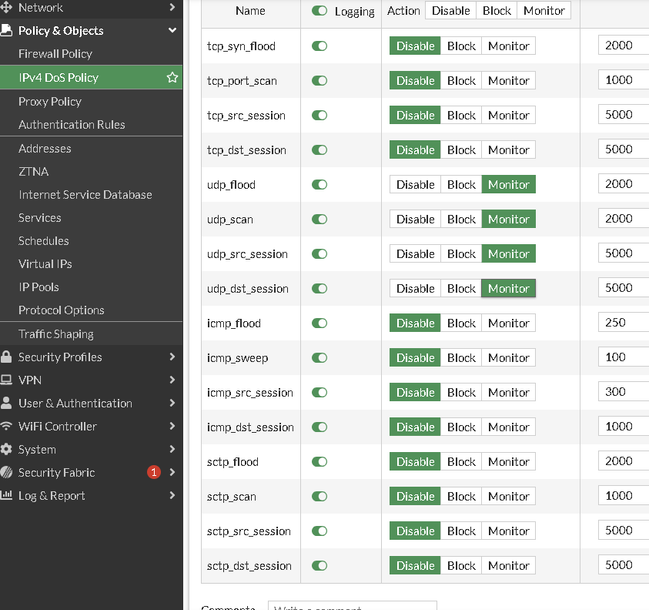Set tcp_port_scan action to Monitor
Screen dimensions: 649x610
pos(508,81)
